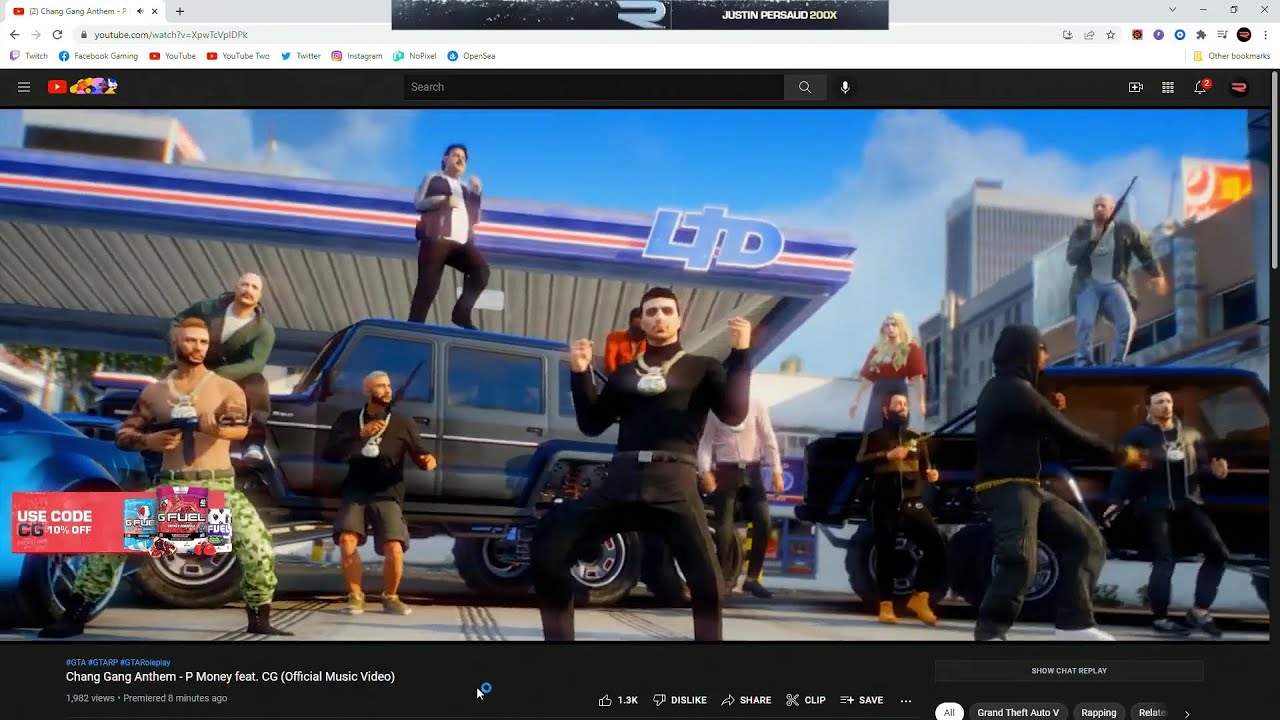This screenshot has width=1280, height=720.
Task: Install the app from the address bar
Action: (x=1068, y=34)
